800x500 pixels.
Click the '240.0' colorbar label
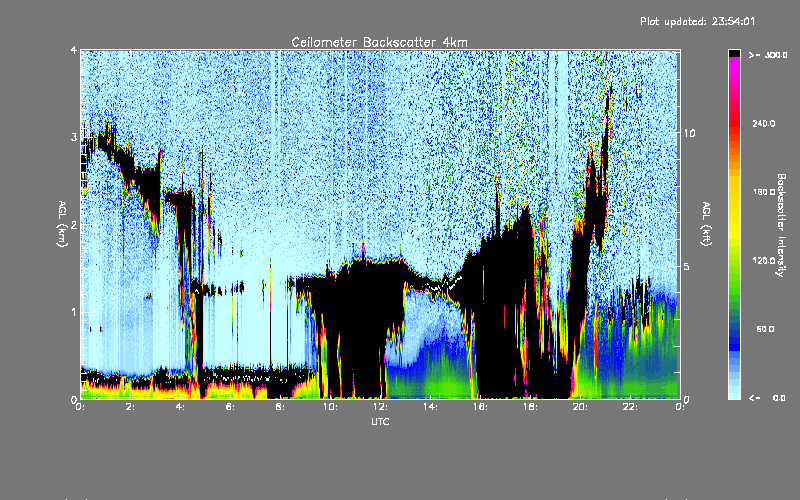coord(764,123)
